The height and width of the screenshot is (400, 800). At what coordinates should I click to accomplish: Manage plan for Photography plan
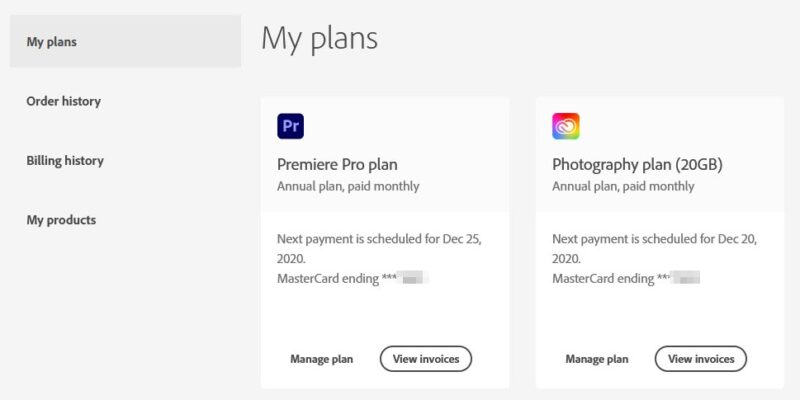(x=596, y=359)
